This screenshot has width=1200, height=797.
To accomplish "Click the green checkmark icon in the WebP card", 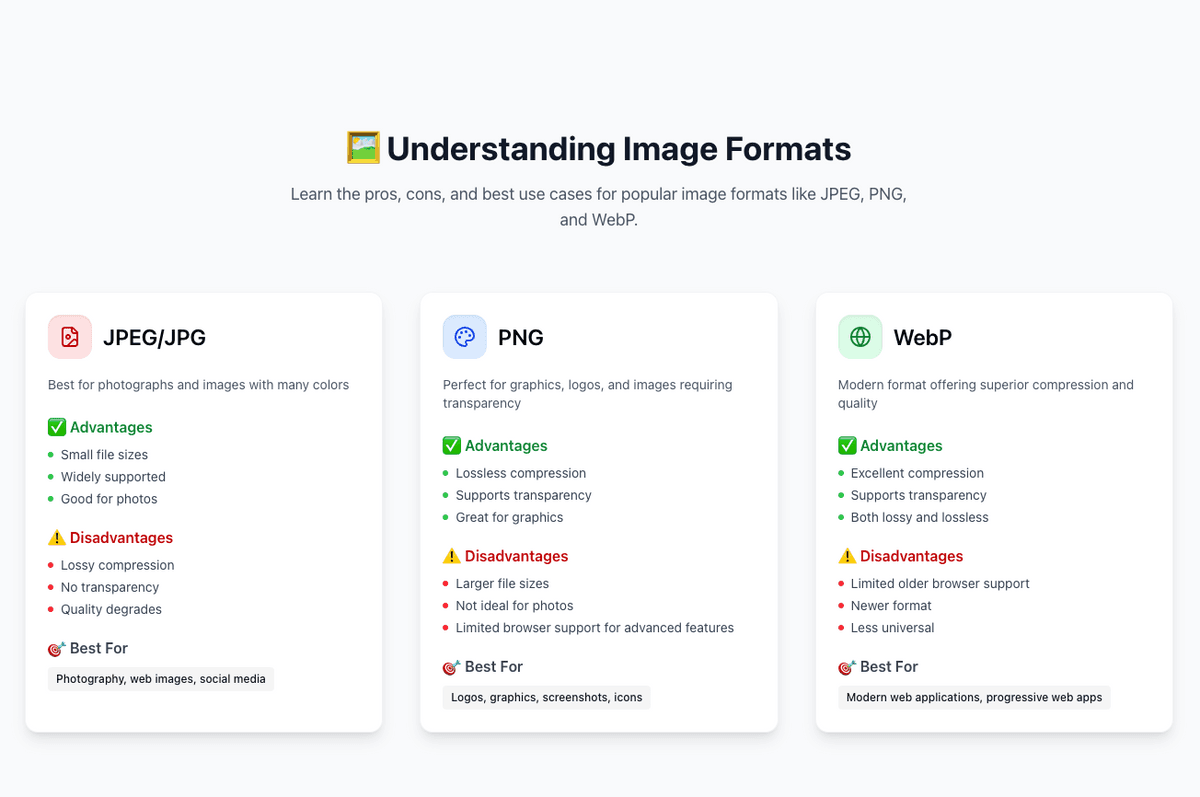I will point(847,446).
